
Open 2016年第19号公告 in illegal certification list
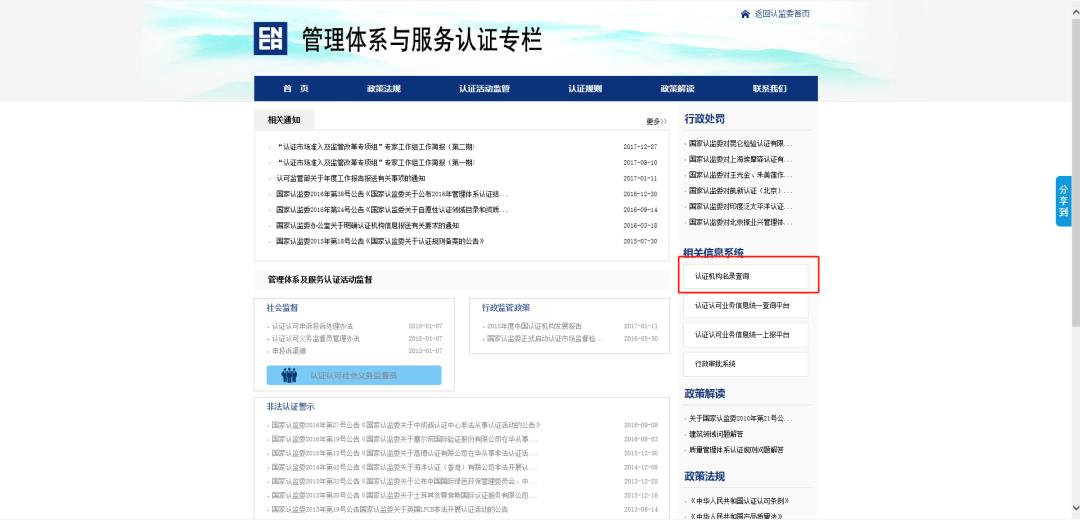(404, 439)
